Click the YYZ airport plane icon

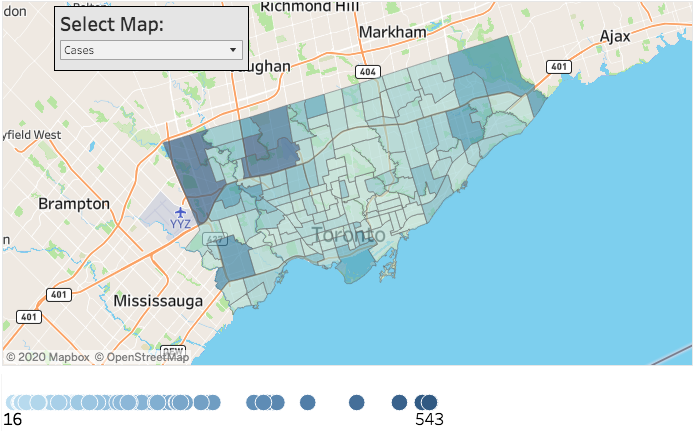(x=180, y=212)
